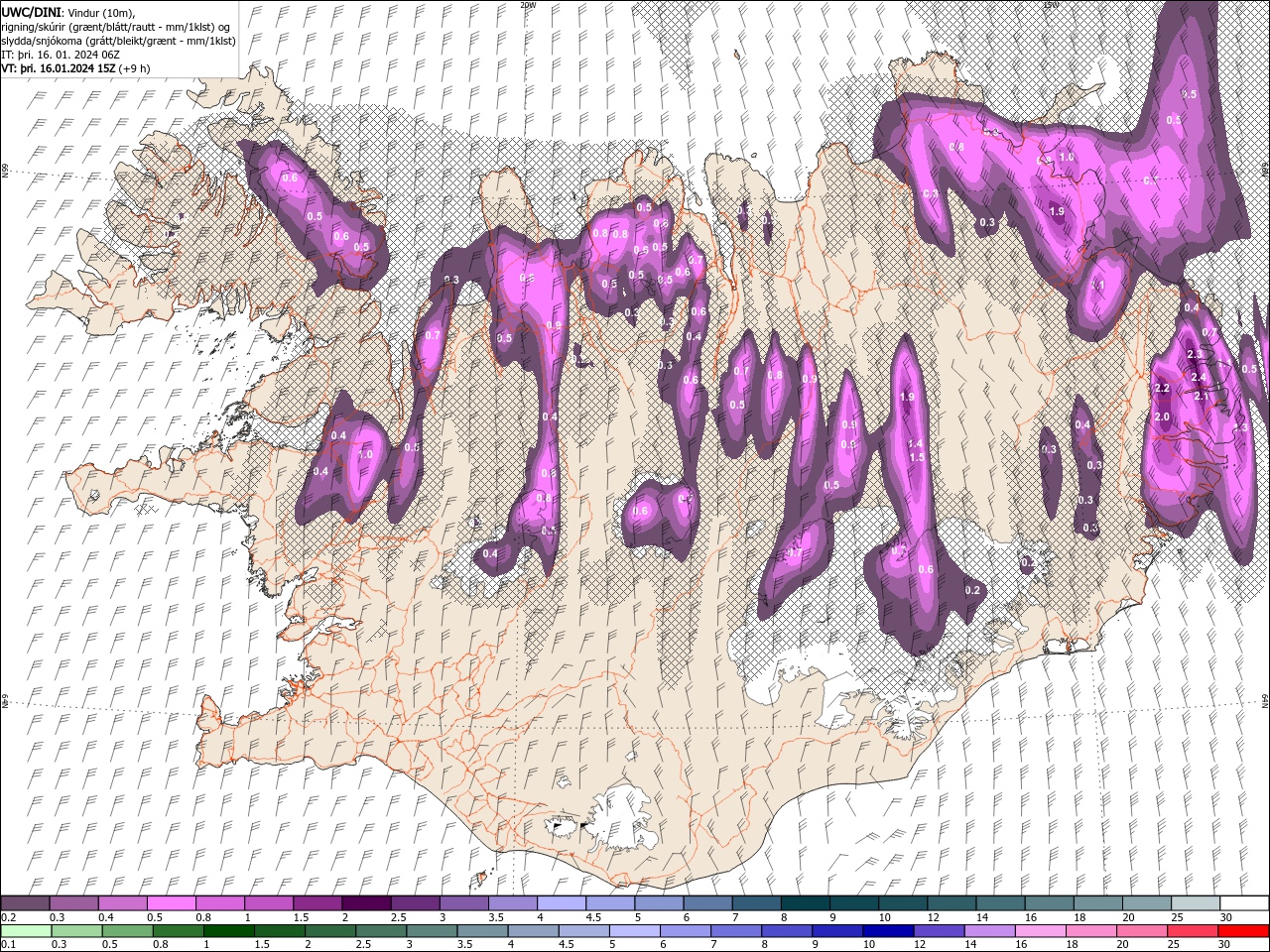Click the 1.4 value label on the map
The width and height of the screenshot is (1270, 952).
[x=916, y=444]
